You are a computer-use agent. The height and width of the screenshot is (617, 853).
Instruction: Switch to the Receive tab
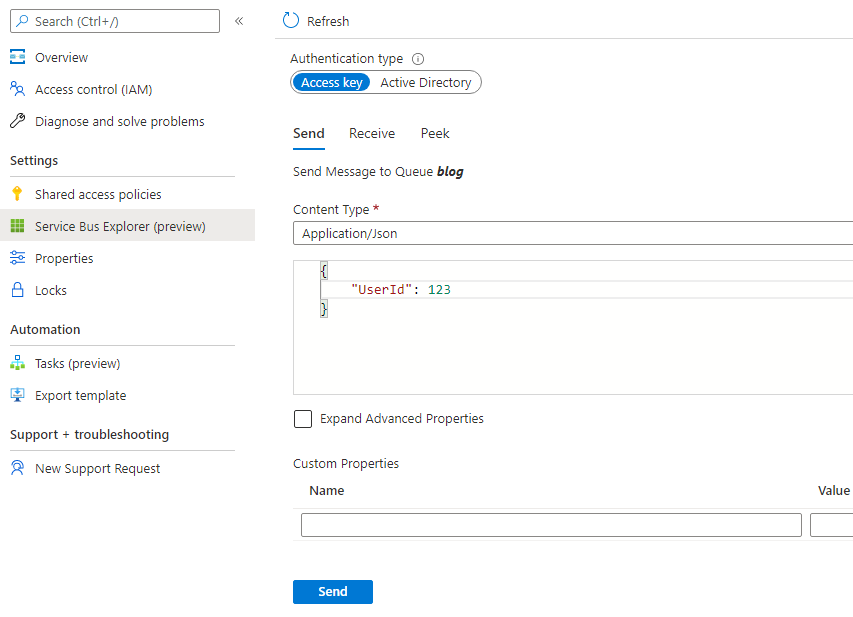click(x=371, y=134)
